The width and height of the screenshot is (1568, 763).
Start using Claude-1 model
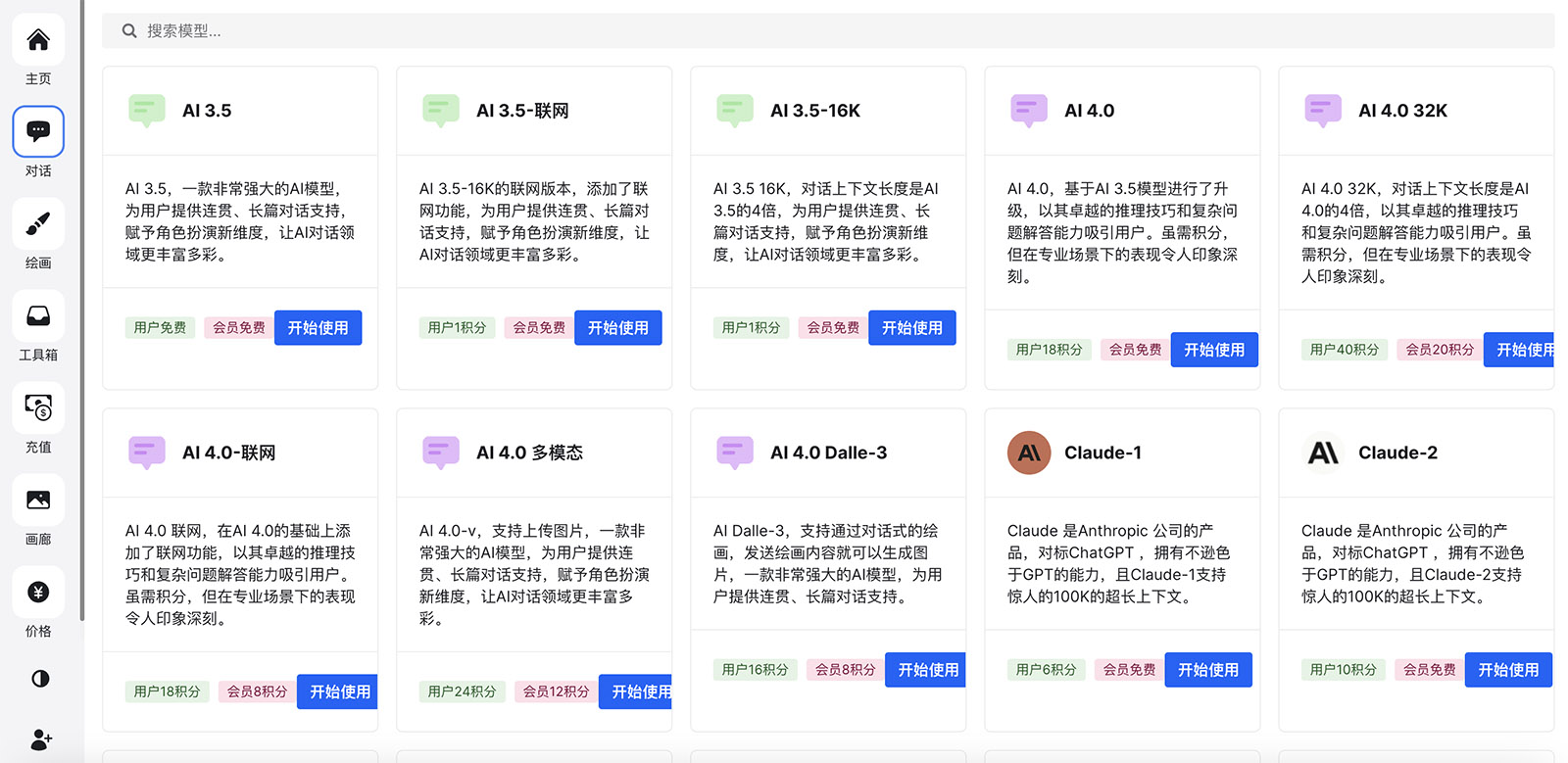[x=1208, y=670]
